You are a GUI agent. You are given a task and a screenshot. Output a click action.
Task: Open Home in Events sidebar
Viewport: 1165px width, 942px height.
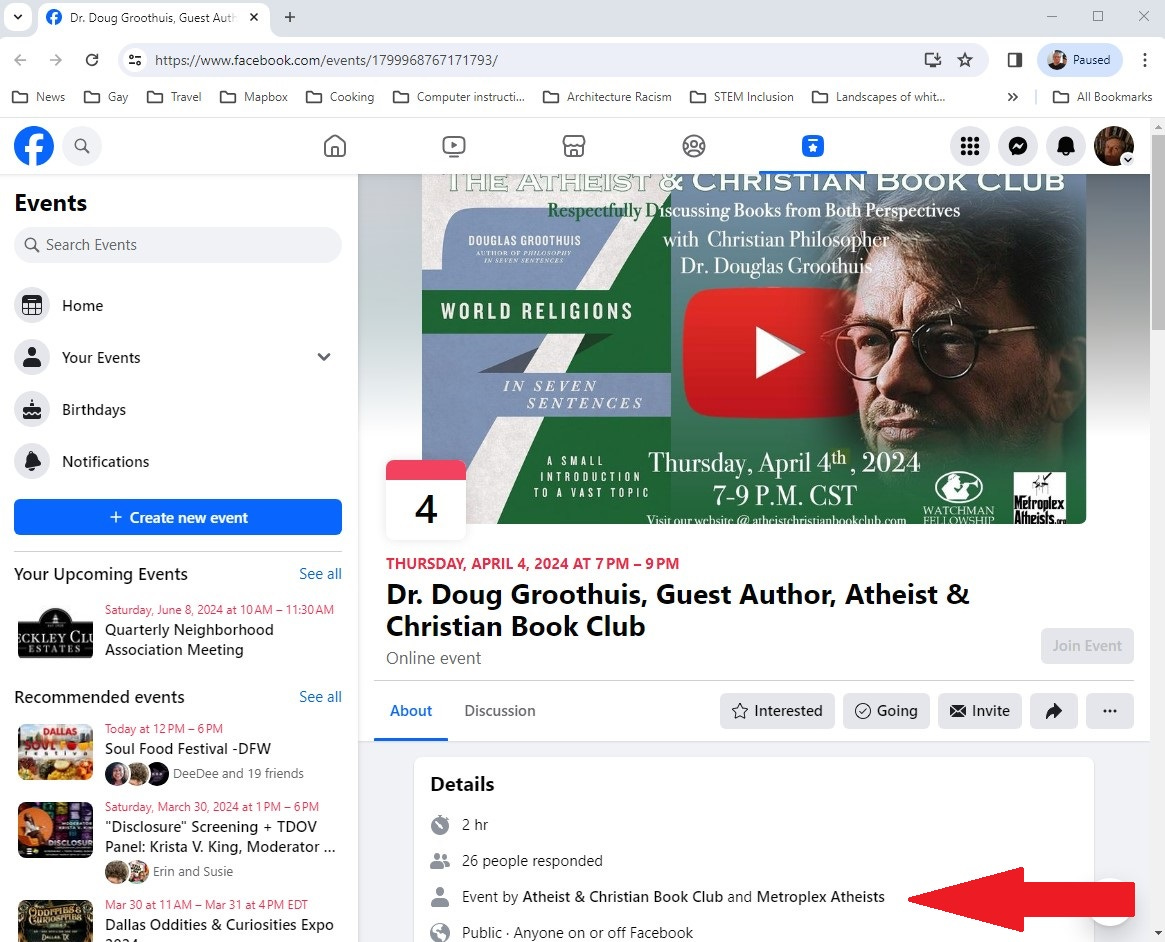[178, 305]
